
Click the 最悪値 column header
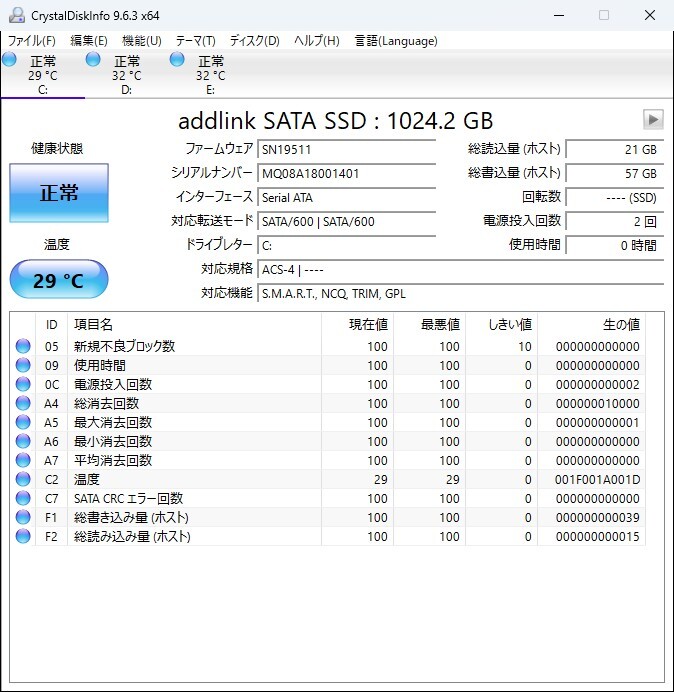click(x=429, y=325)
